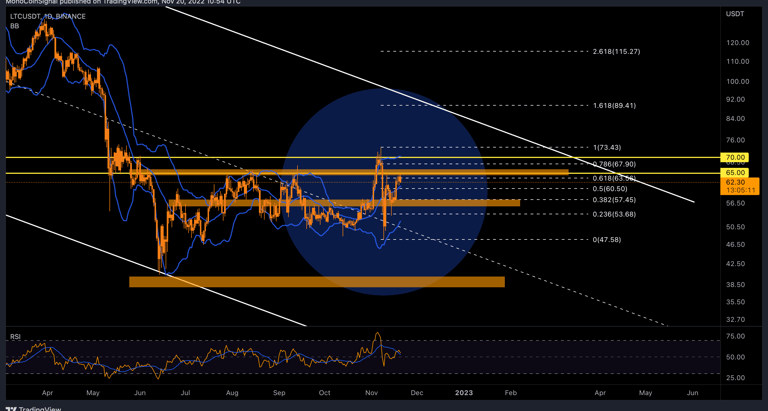Click the 32.70 price axis label

[737, 319]
